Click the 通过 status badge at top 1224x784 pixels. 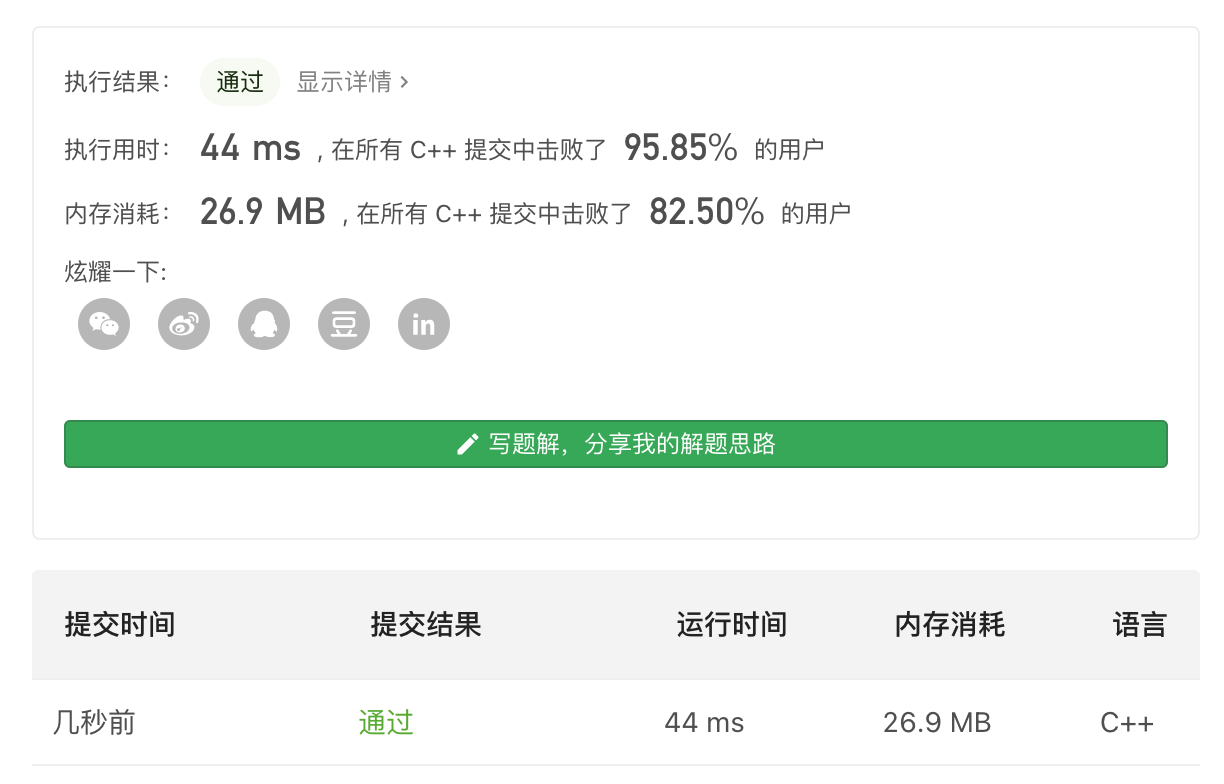tap(240, 82)
